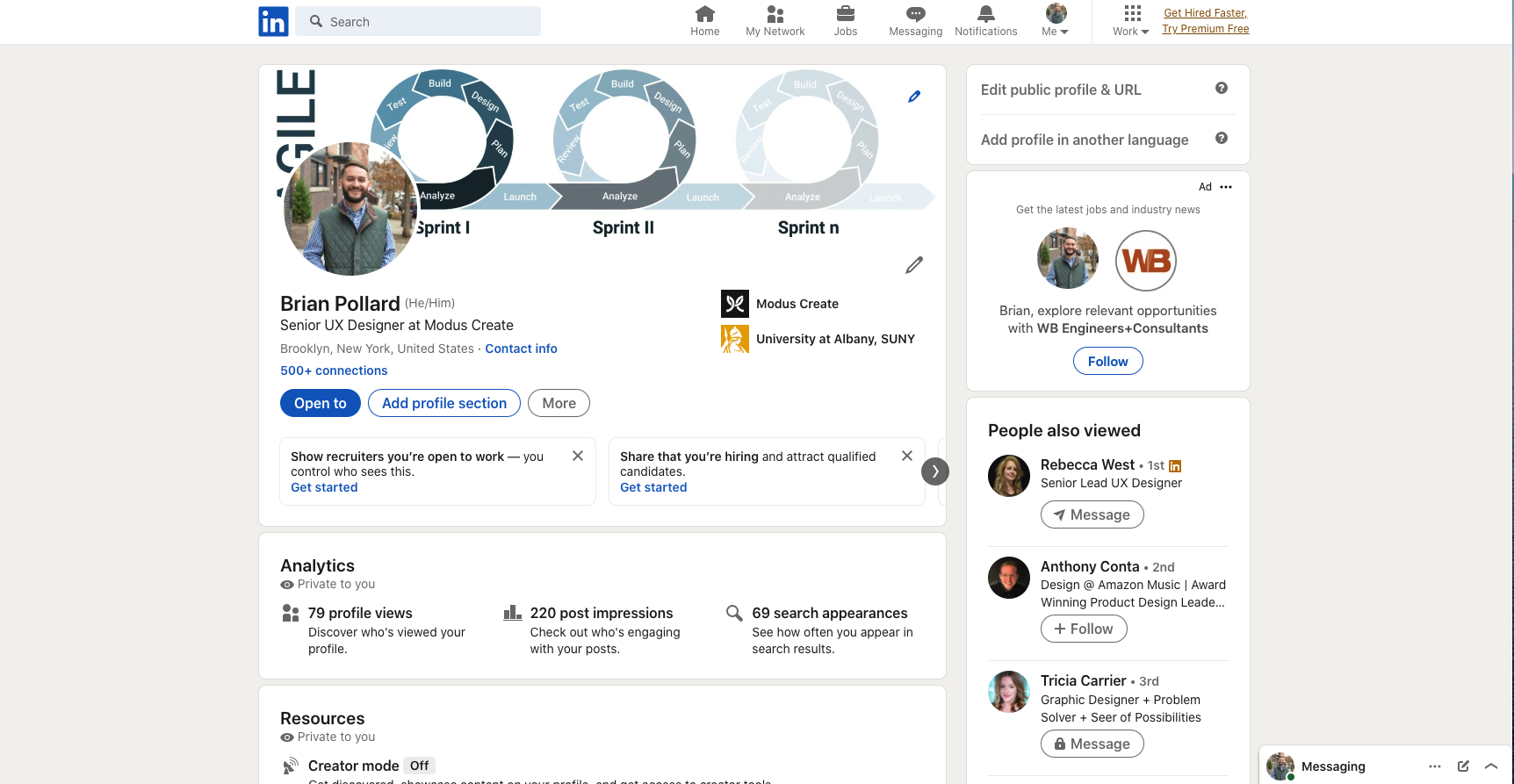Click the Creator mode resource entry

point(353,766)
